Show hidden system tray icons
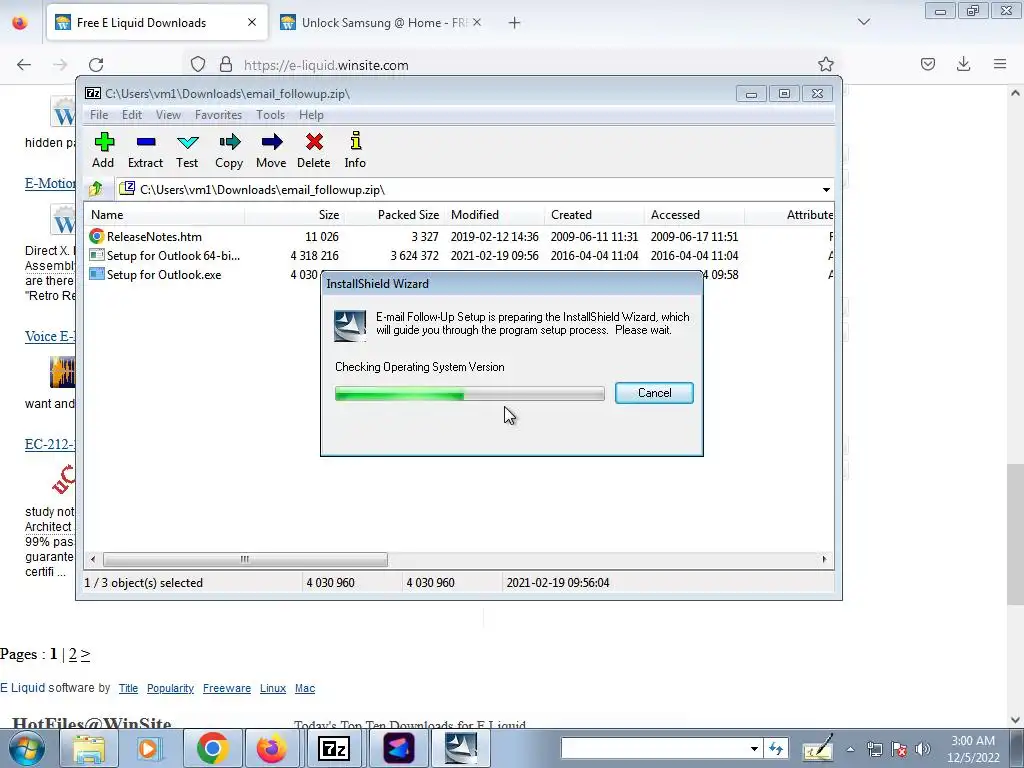The width and height of the screenshot is (1024, 768). 850,749
